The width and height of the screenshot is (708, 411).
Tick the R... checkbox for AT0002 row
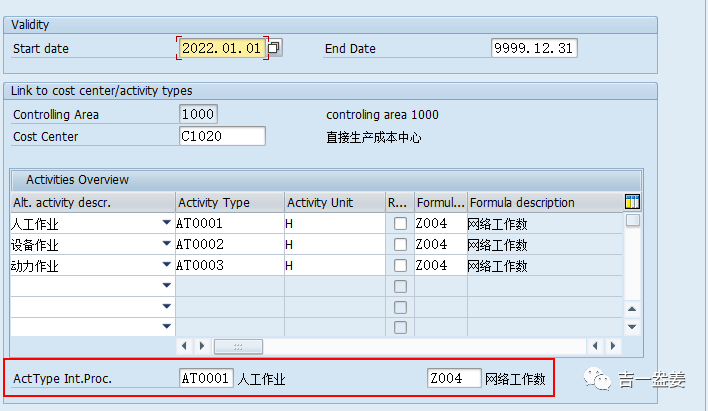coord(400,244)
